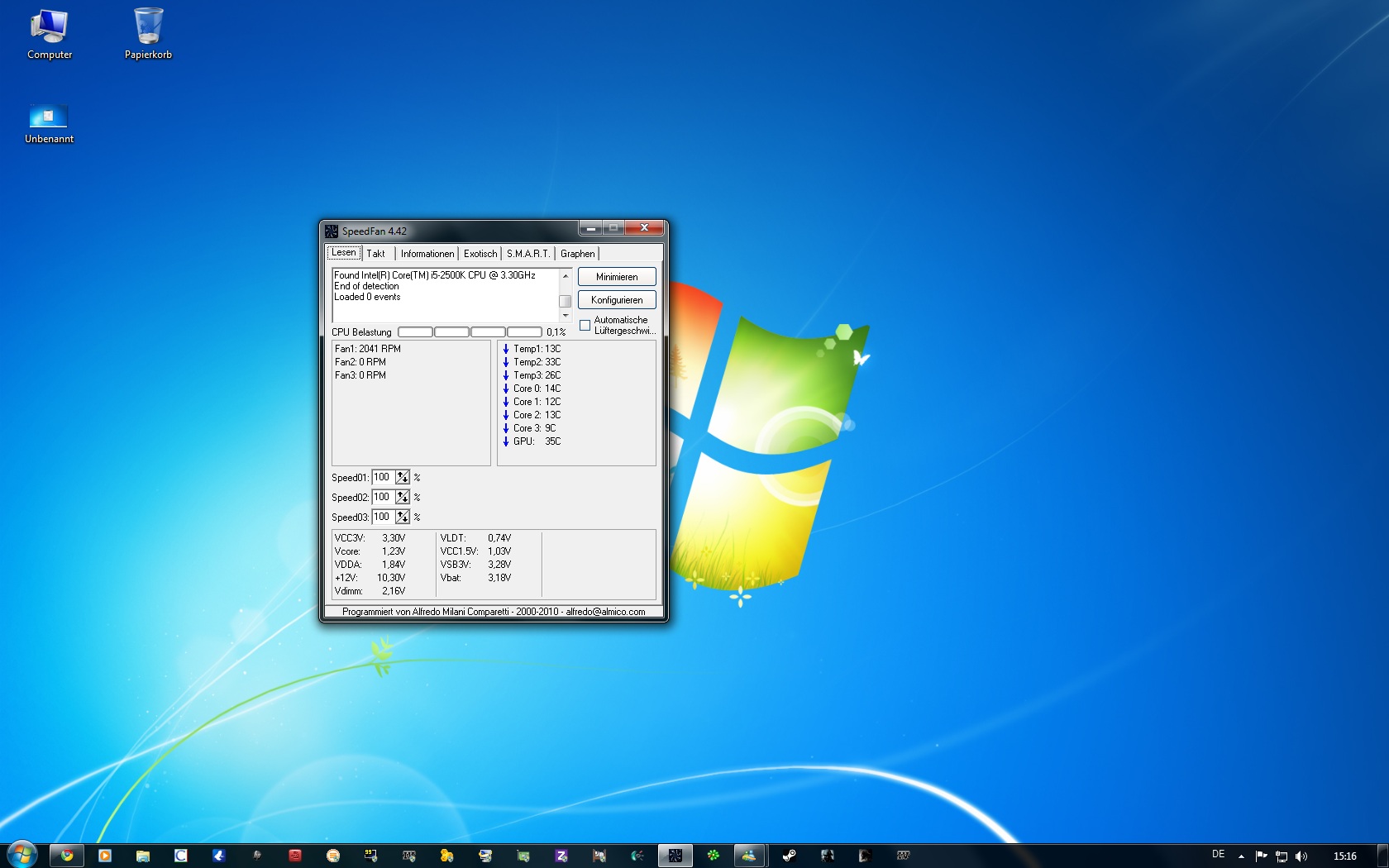Screen dimensions: 1389x868
Task: Click the arrow icon next to Core 2
Action: 506,415
